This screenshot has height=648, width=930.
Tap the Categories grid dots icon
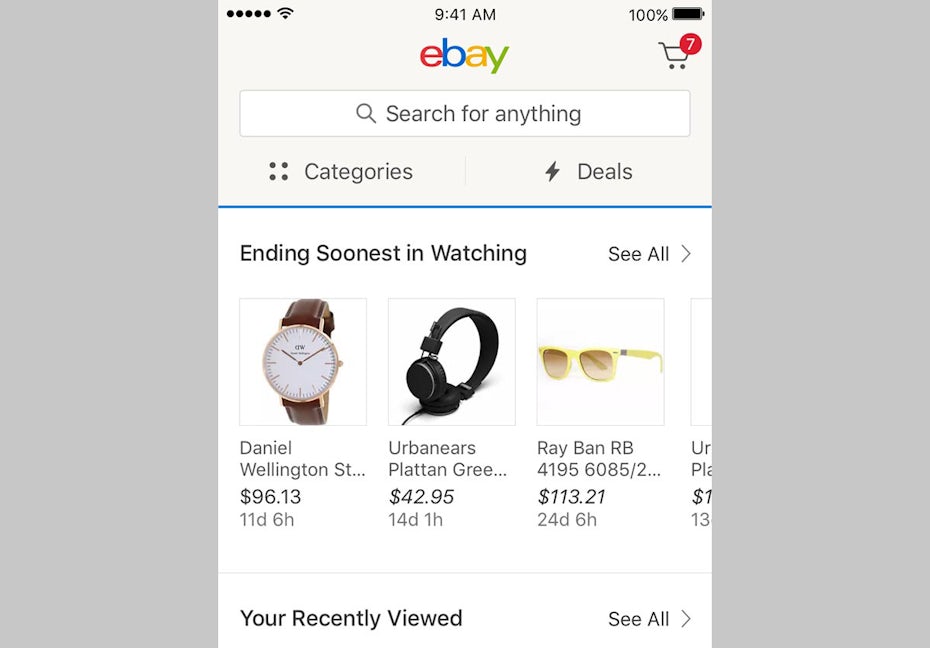coord(279,172)
